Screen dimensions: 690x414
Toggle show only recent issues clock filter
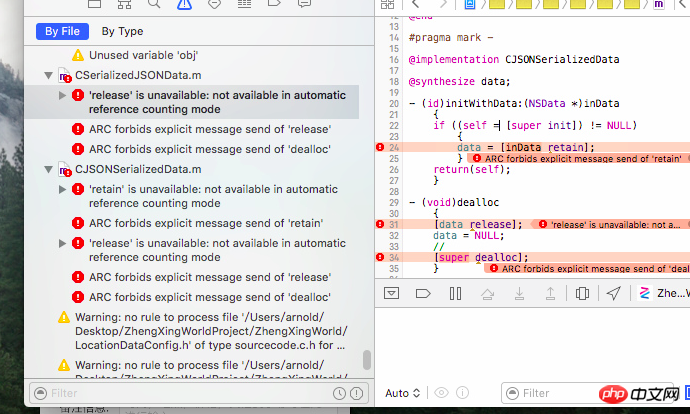point(339,393)
